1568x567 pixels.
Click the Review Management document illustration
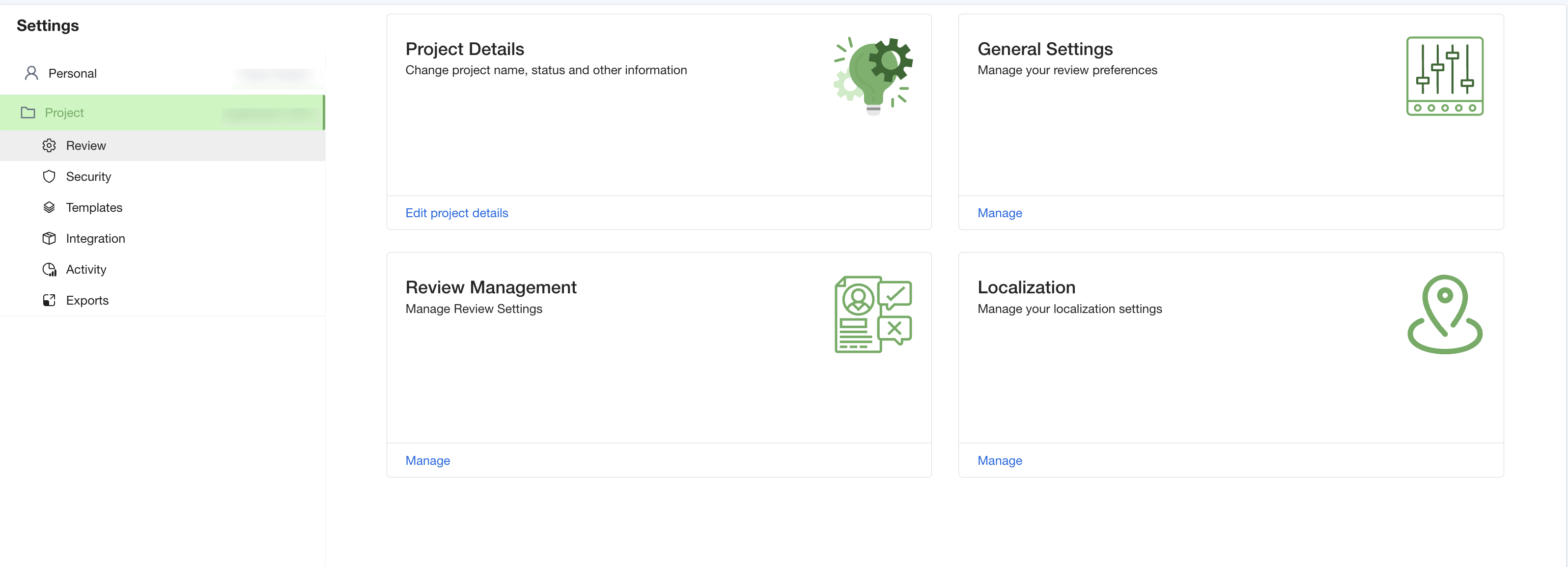coord(872,314)
